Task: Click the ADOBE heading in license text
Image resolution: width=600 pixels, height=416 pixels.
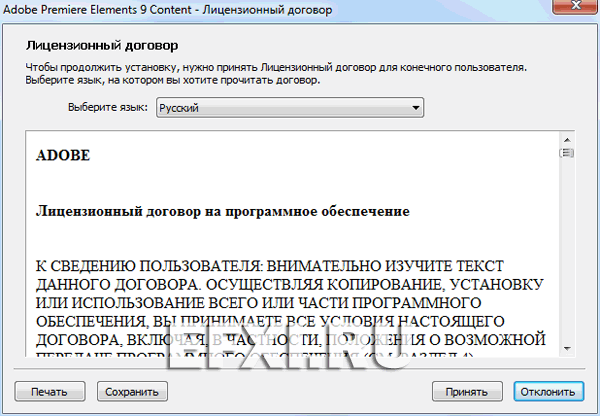Action: [63, 155]
